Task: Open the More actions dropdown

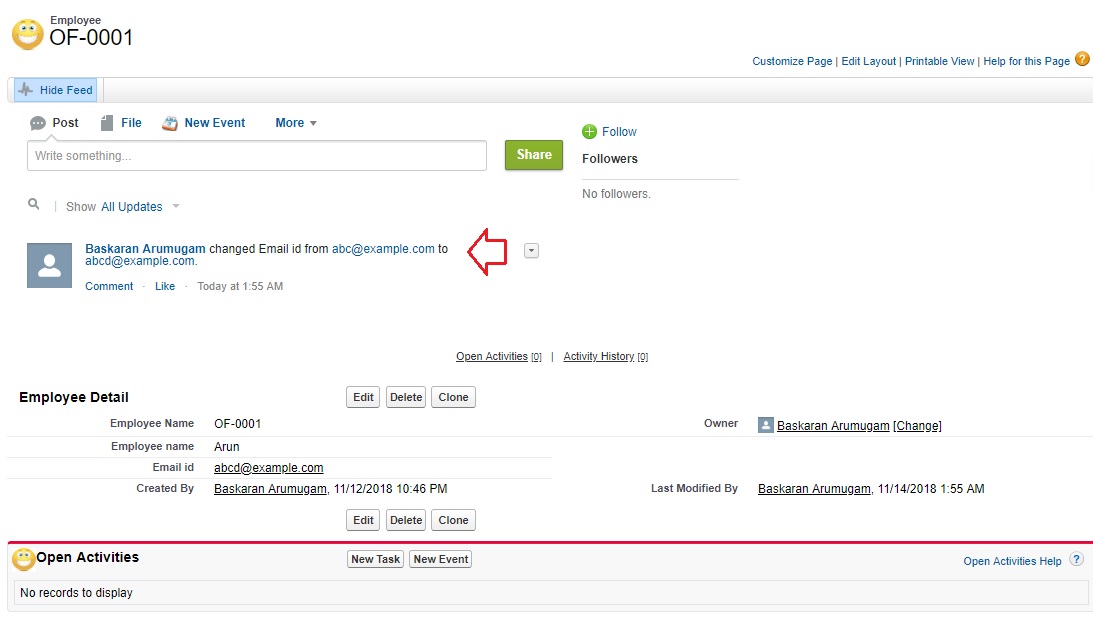Action: 294,122
